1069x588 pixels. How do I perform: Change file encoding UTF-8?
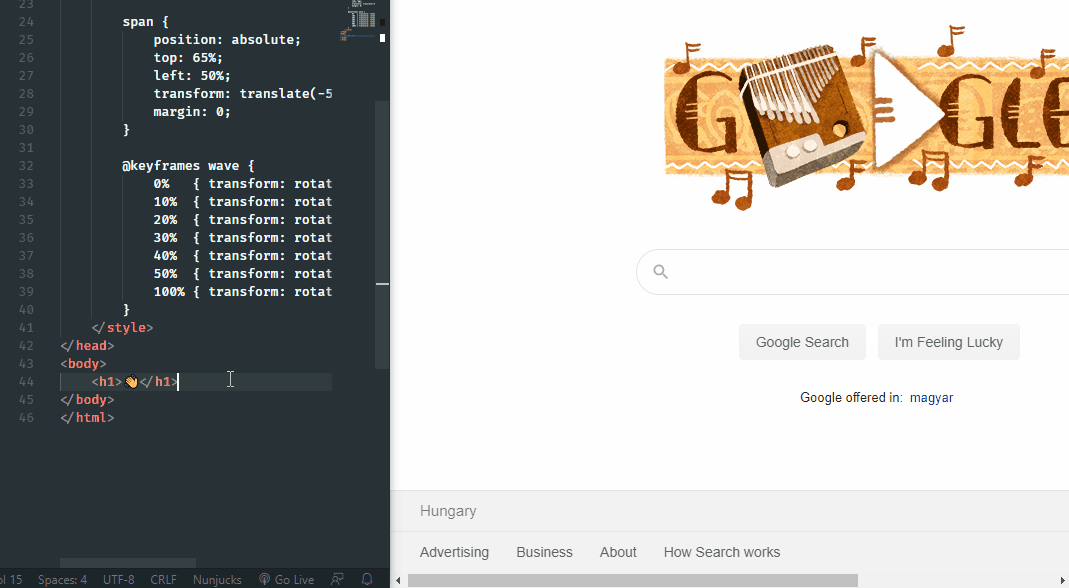coord(119,580)
